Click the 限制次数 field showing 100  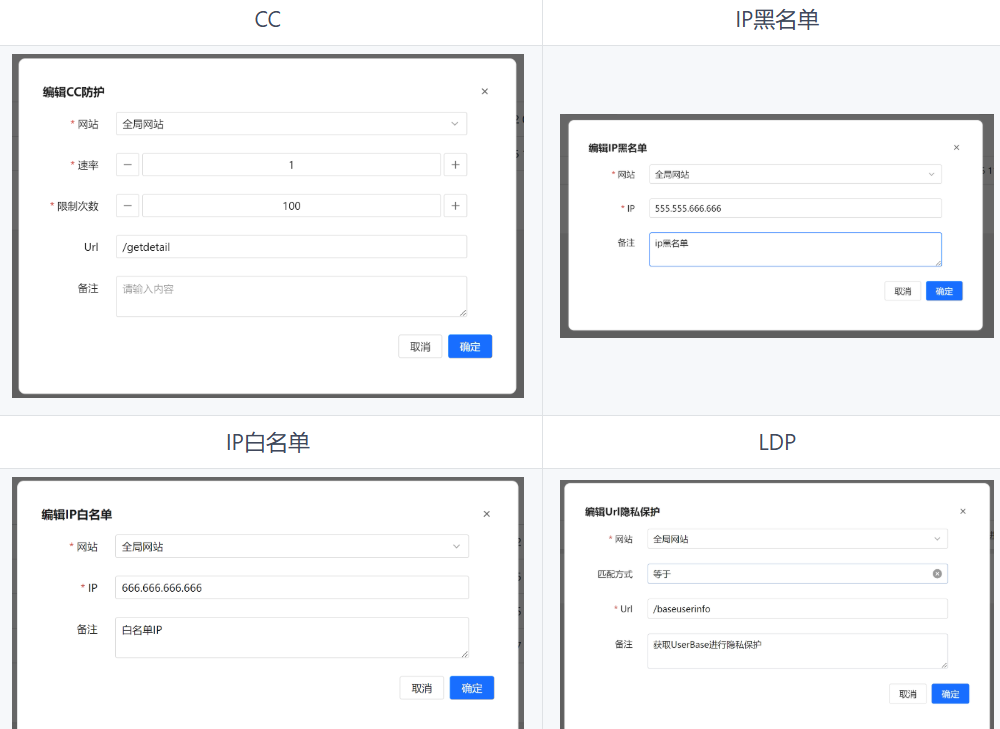(x=291, y=205)
